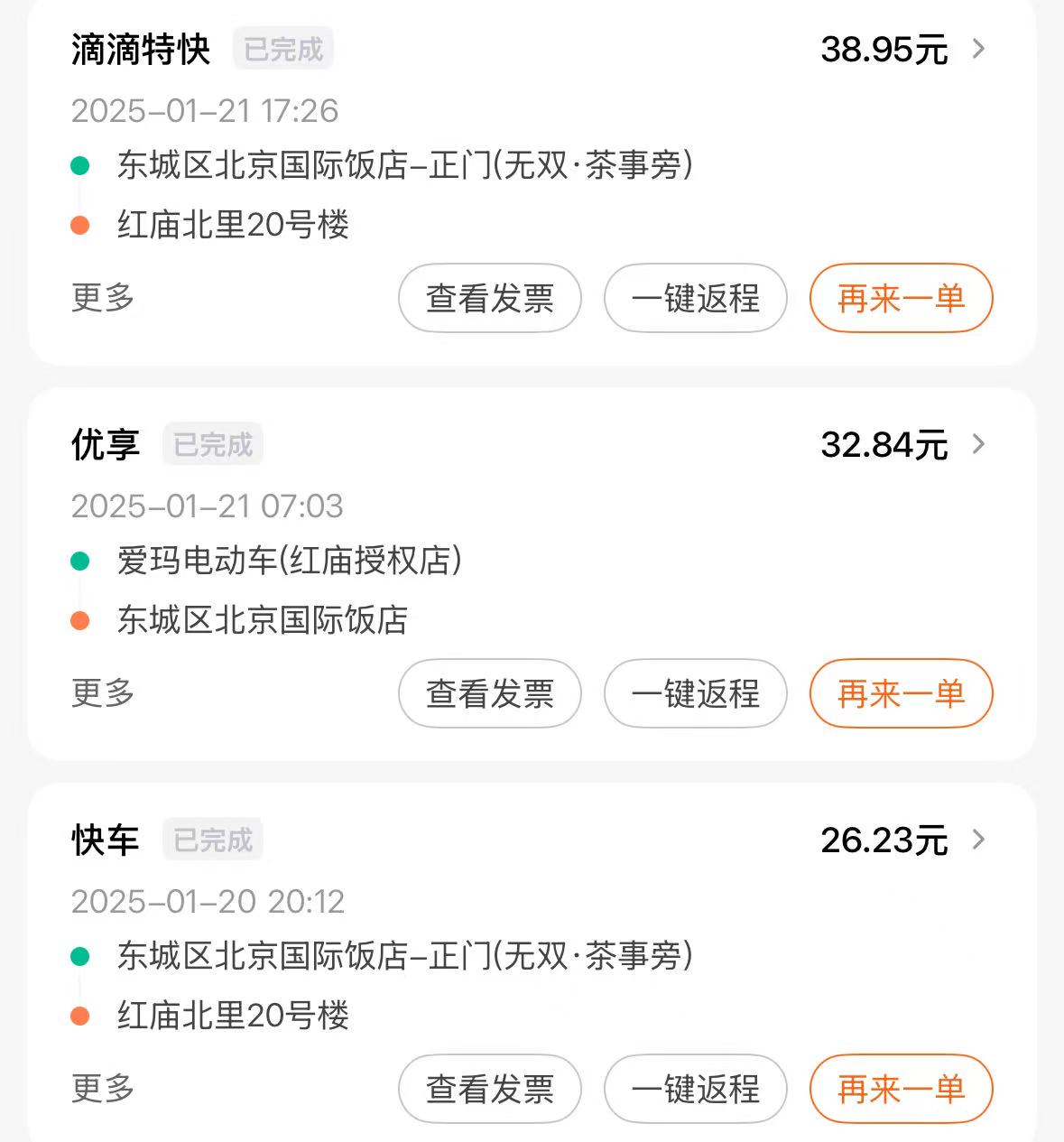The image size is (1064, 1142).
Task: Reorder the 滴滴特快 trip with 再来一单
Action: tap(902, 298)
